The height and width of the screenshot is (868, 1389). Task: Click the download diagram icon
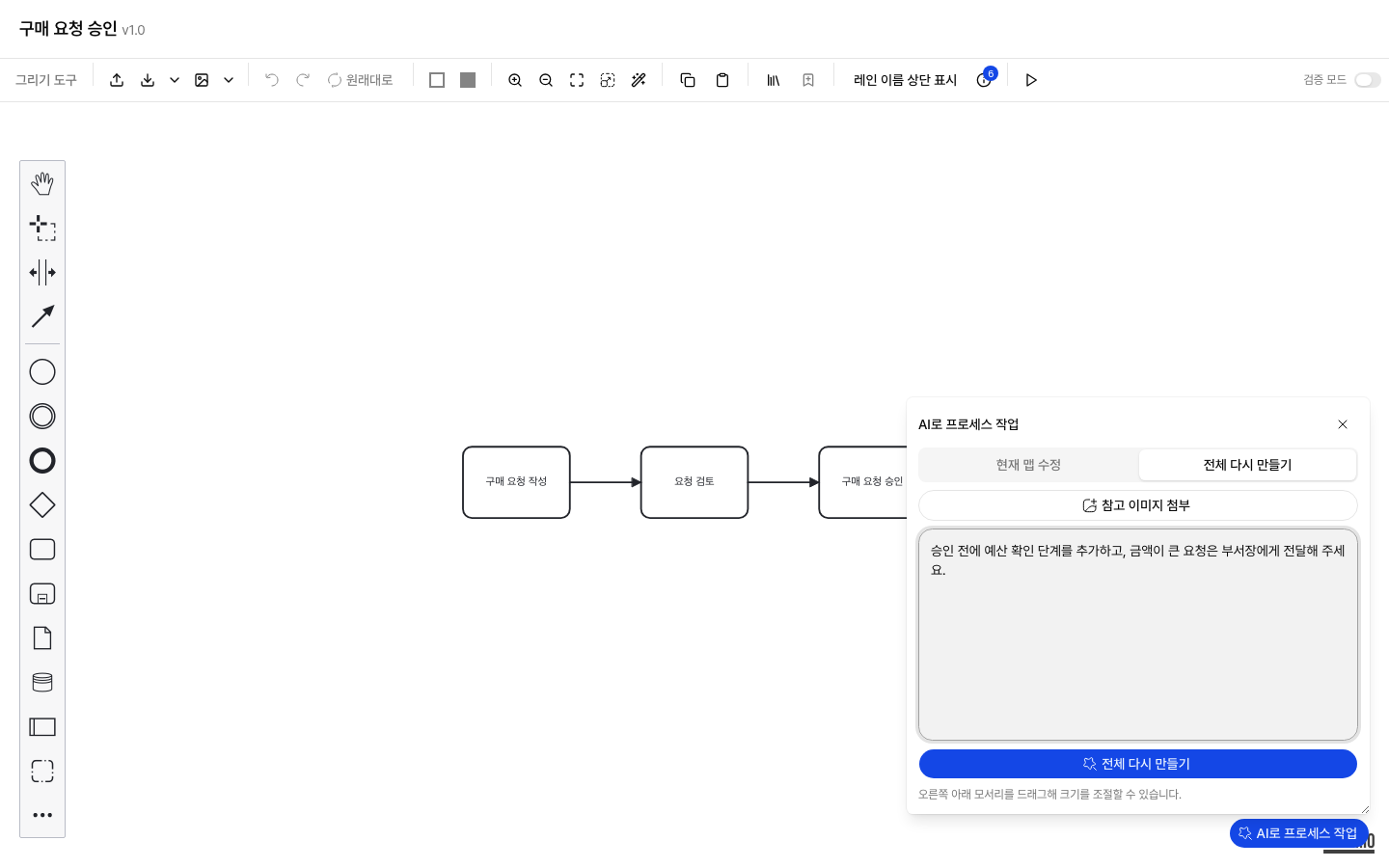point(148,80)
